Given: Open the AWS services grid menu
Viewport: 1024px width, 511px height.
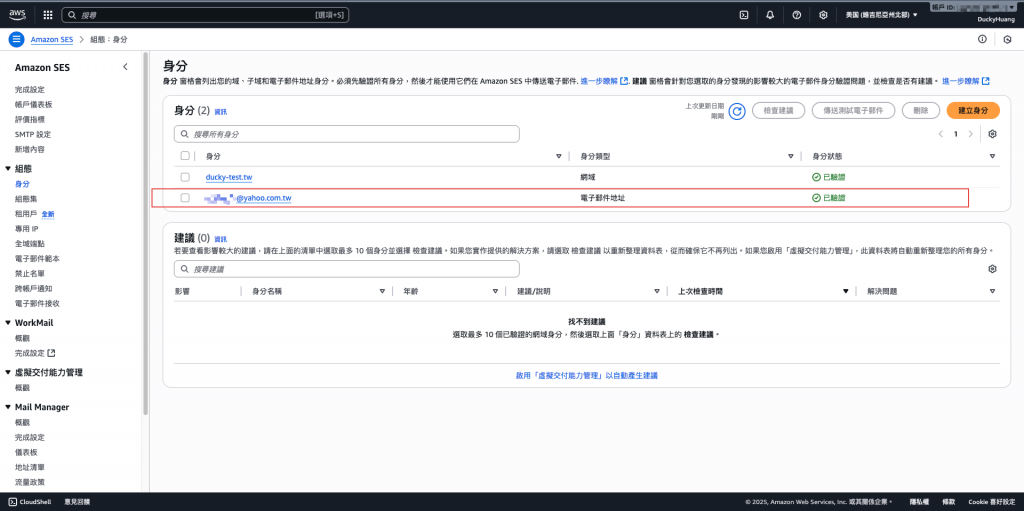Looking at the screenshot, I should click(48, 14).
